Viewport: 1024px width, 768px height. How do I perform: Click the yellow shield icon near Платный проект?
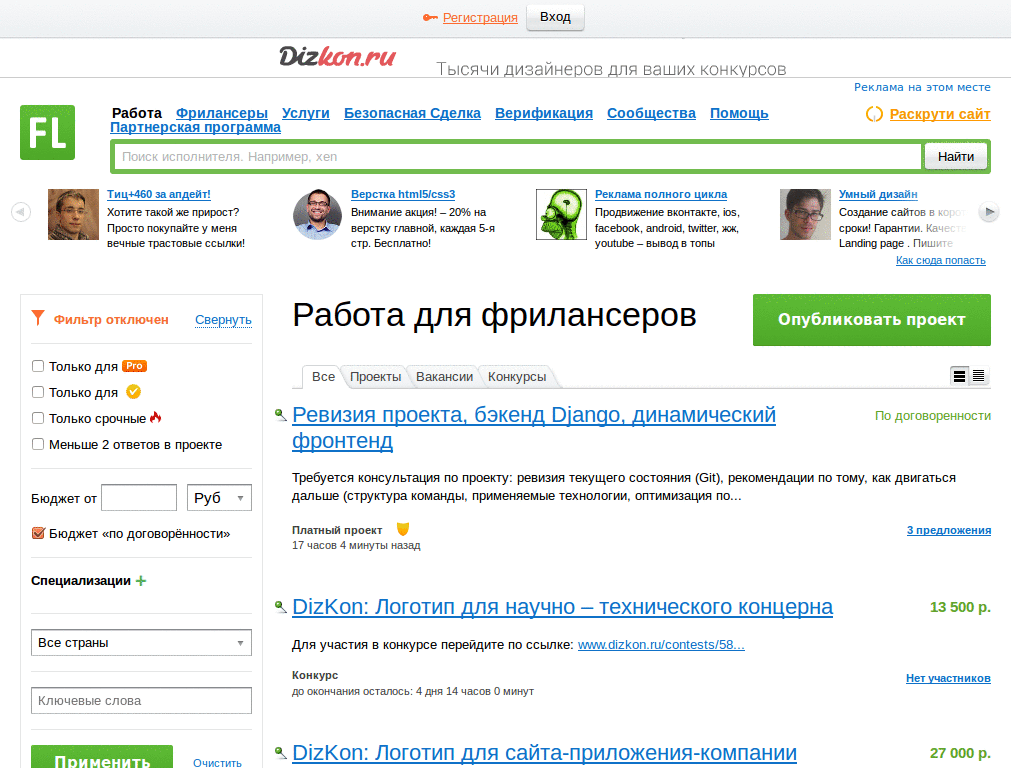coord(403,529)
